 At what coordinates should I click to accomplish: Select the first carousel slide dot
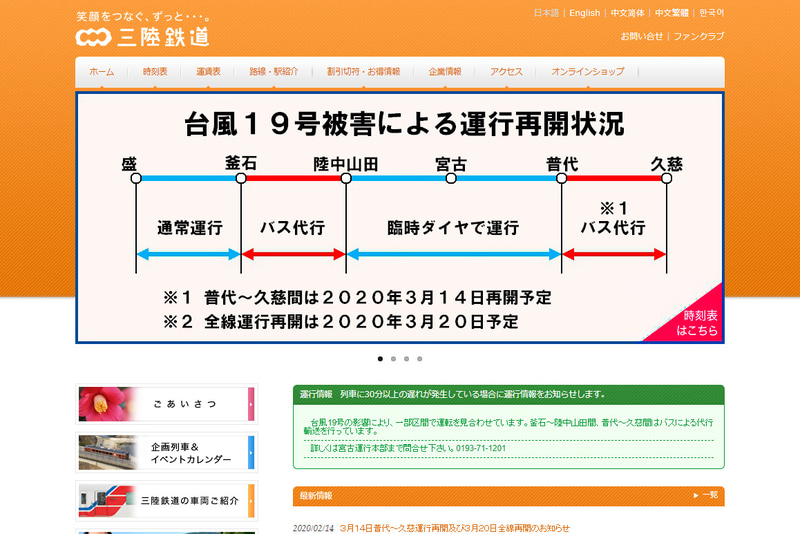click(x=380, y=359)
